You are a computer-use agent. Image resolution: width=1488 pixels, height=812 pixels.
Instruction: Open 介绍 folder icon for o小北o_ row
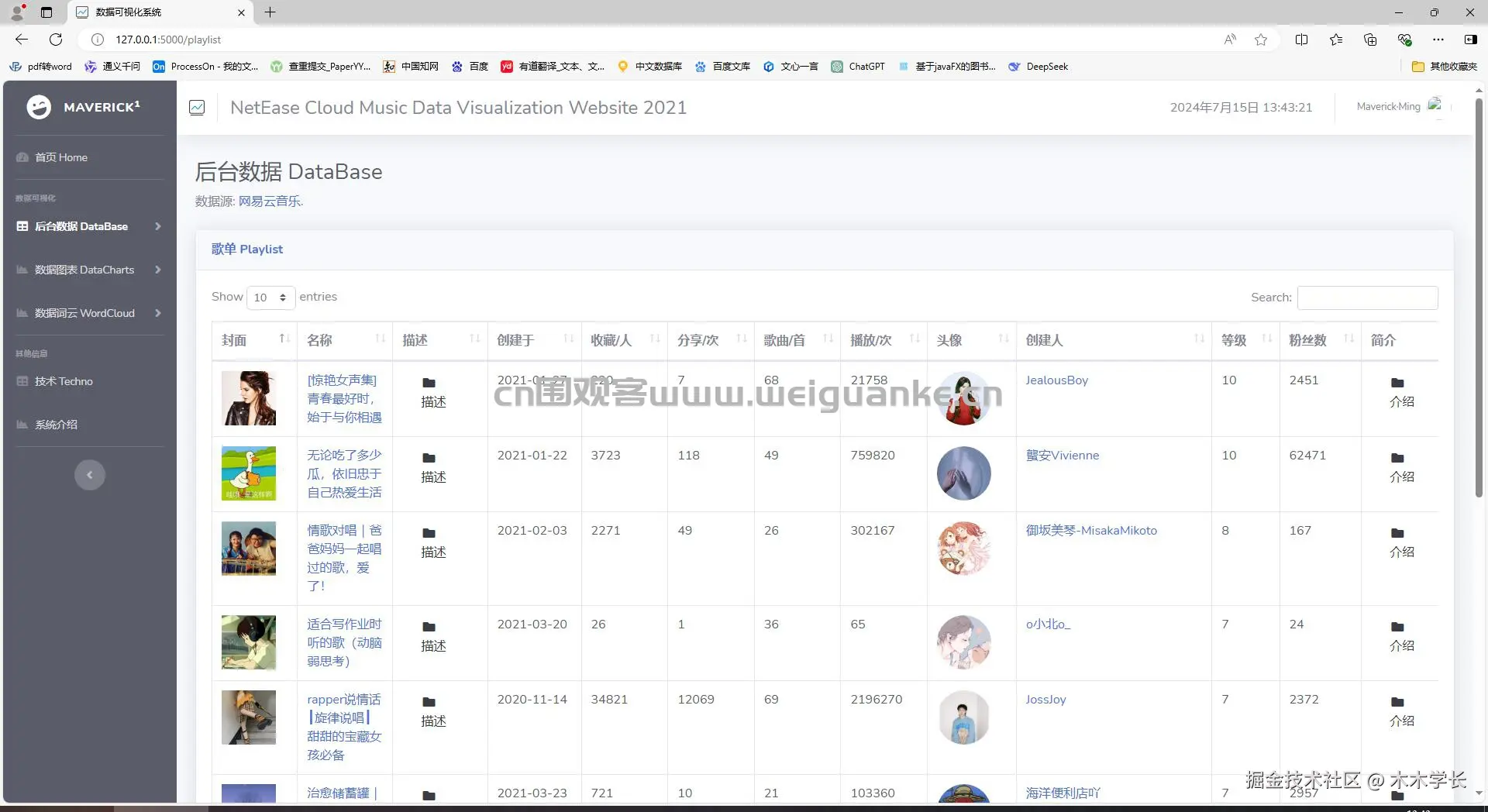click(1397, 627)
